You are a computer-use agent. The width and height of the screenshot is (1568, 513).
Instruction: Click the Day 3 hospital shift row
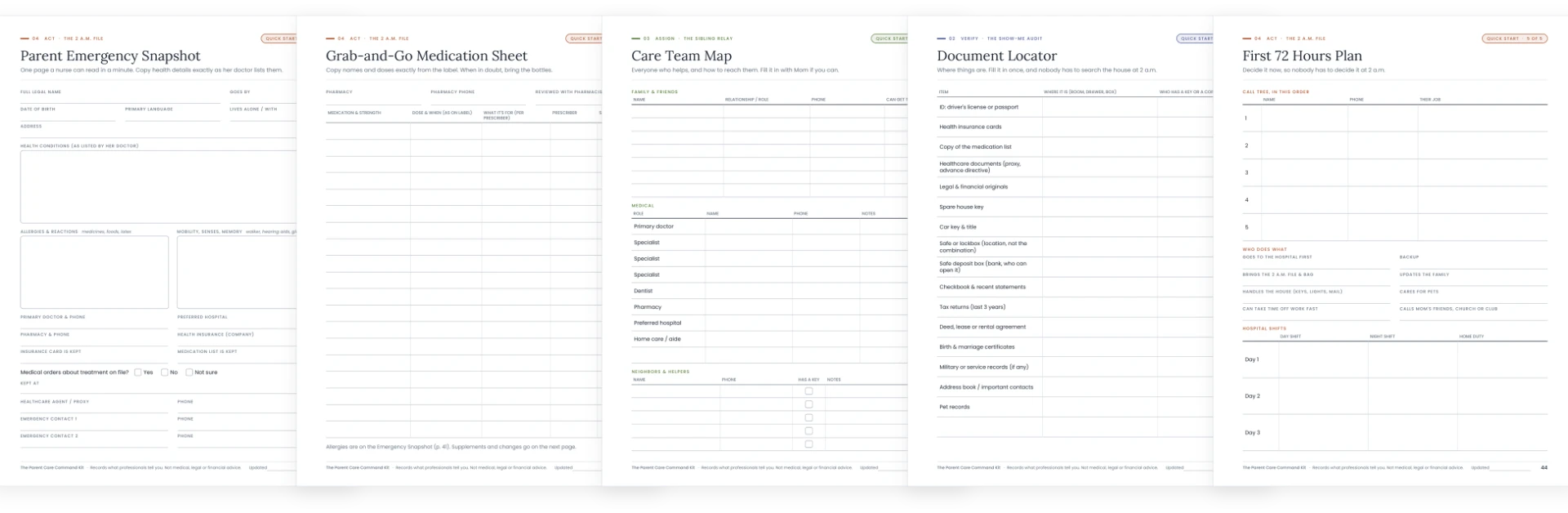1395,433
